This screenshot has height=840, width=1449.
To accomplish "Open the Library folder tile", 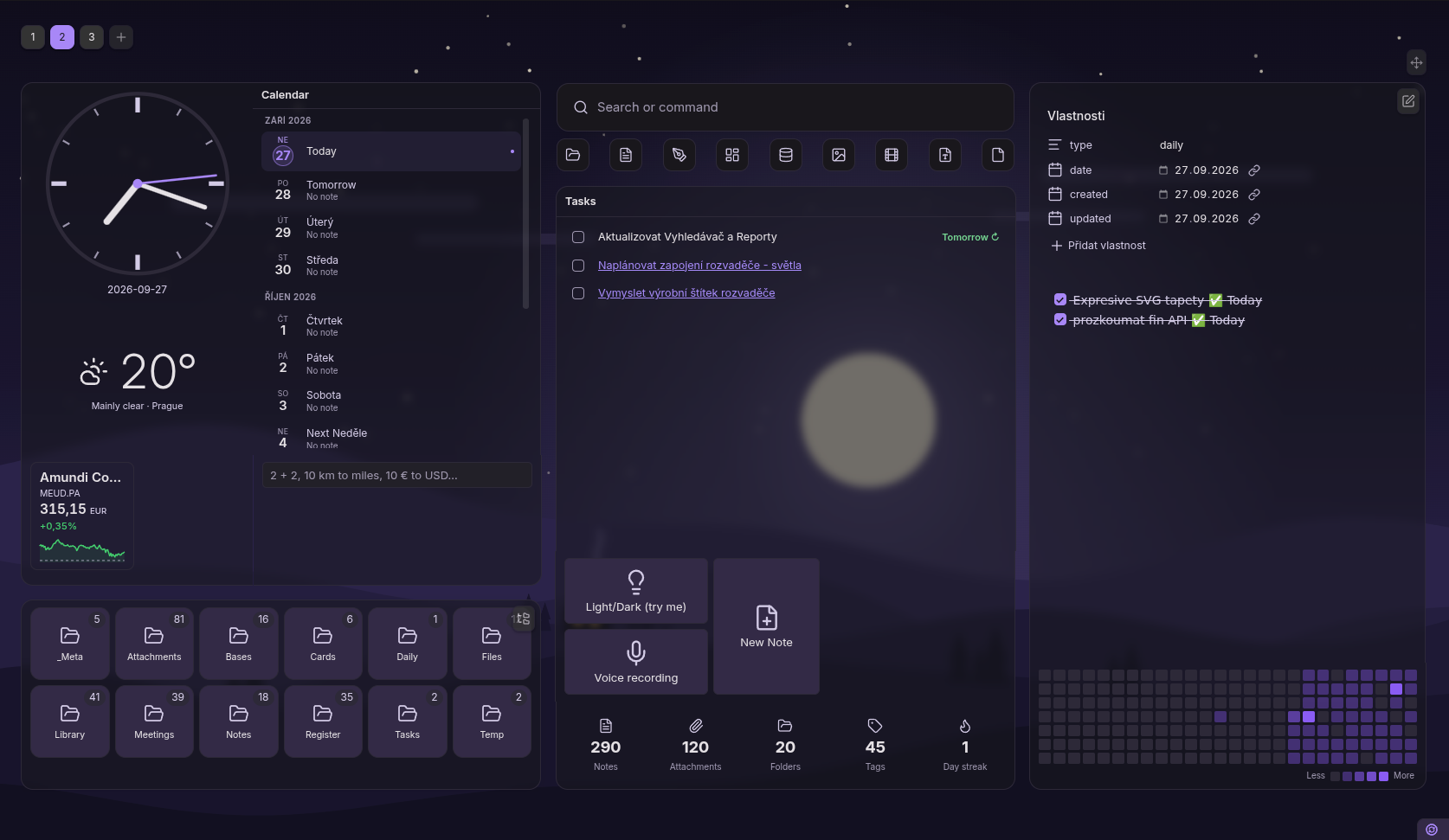I will tap(70, 721).
